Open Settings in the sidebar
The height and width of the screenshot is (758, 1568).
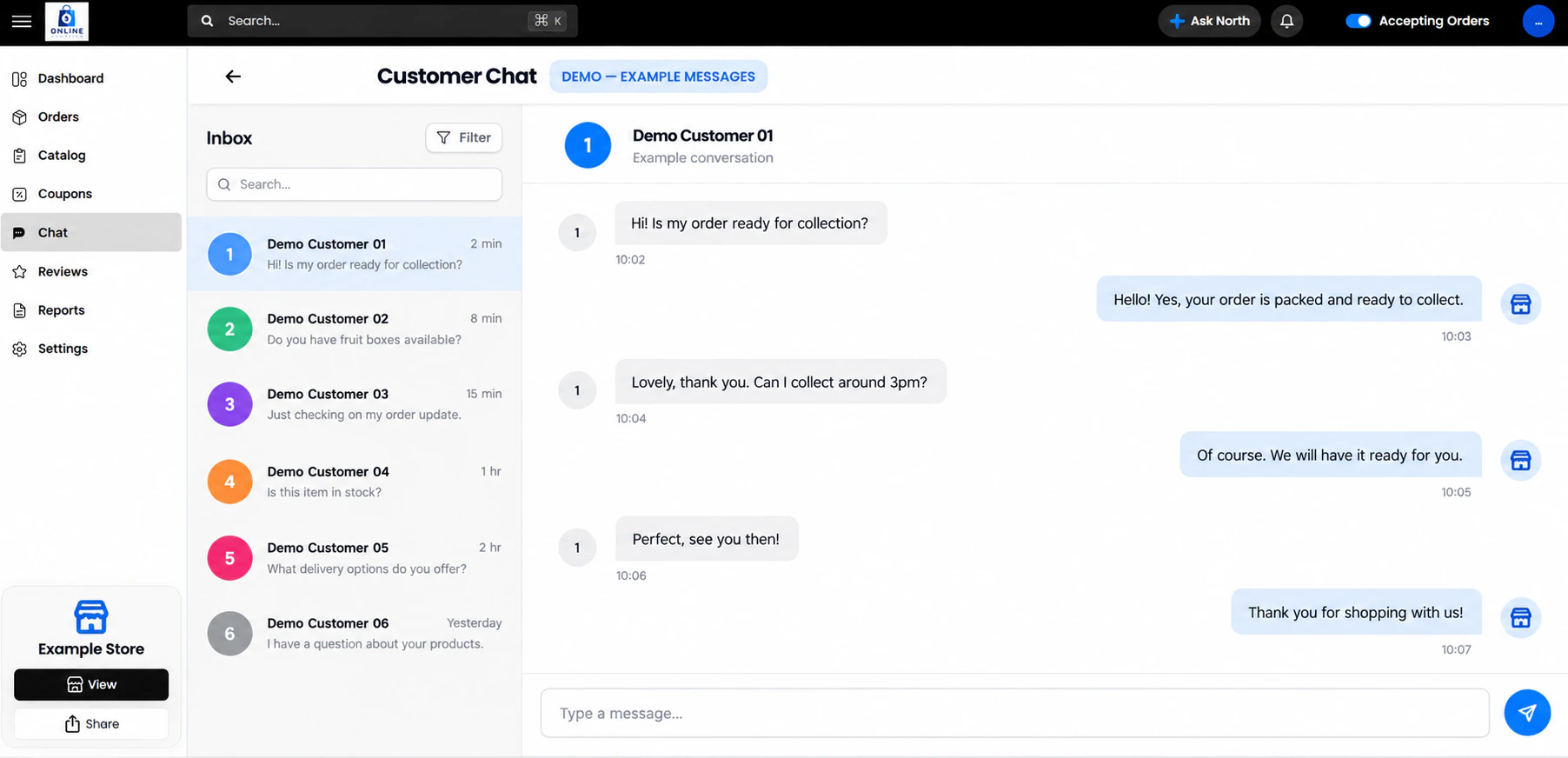click(x=91, y=349)
